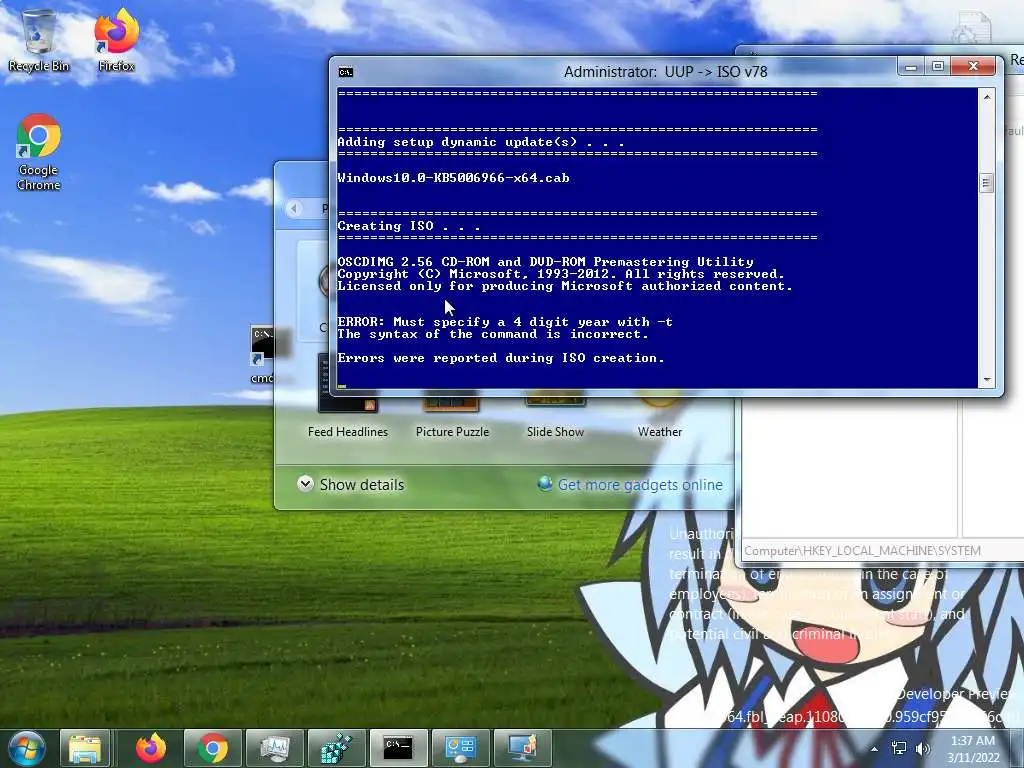
Task: Click the Firefox taskbar icon
Action: point(151,748)
